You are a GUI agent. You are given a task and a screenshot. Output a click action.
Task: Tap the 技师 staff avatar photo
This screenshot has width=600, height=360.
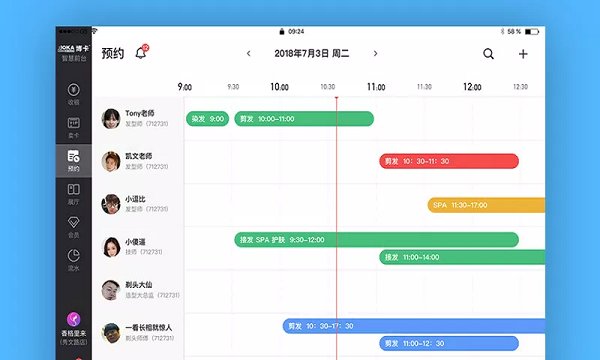click(111, 247)
